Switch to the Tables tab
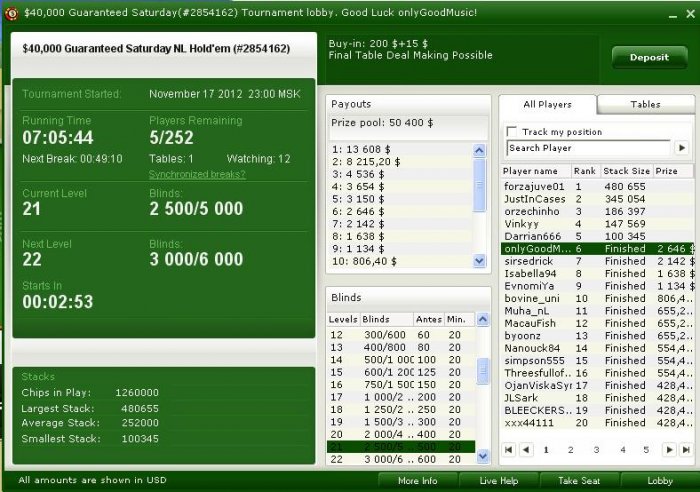This screenshot has height=492, width=700. point(645,104)
